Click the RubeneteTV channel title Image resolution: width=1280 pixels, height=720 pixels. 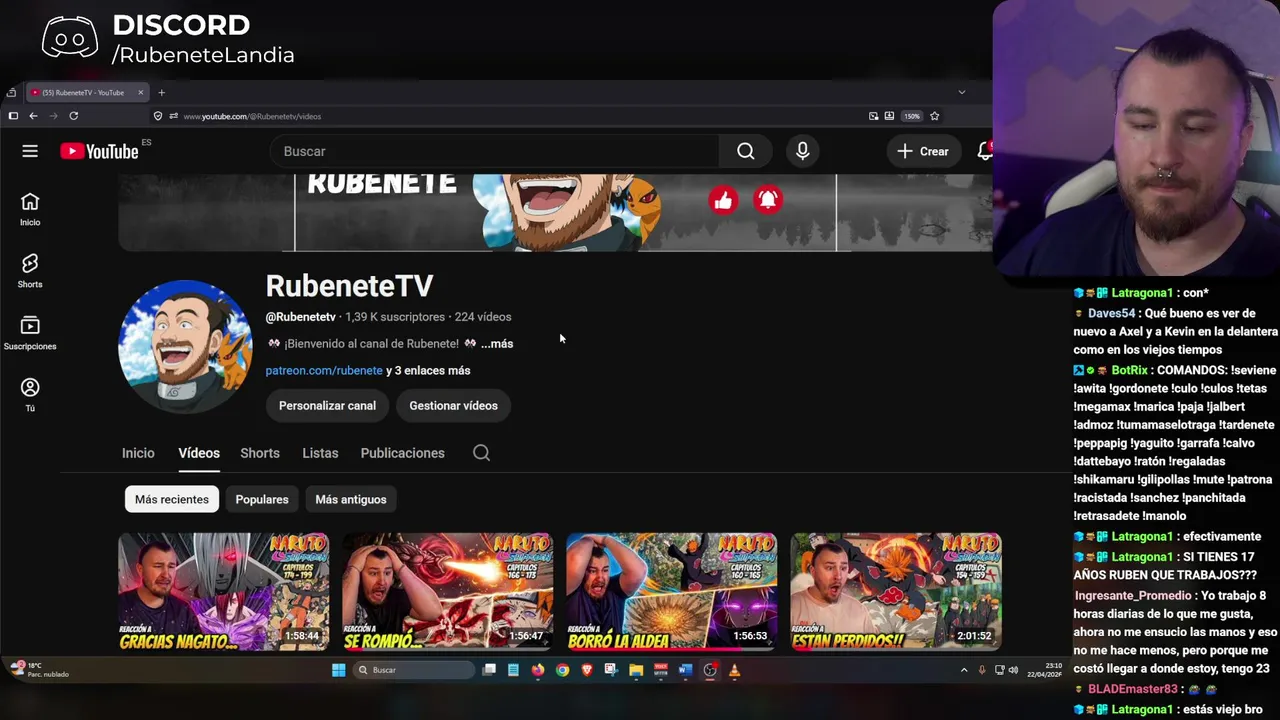[x=349, y=286]
